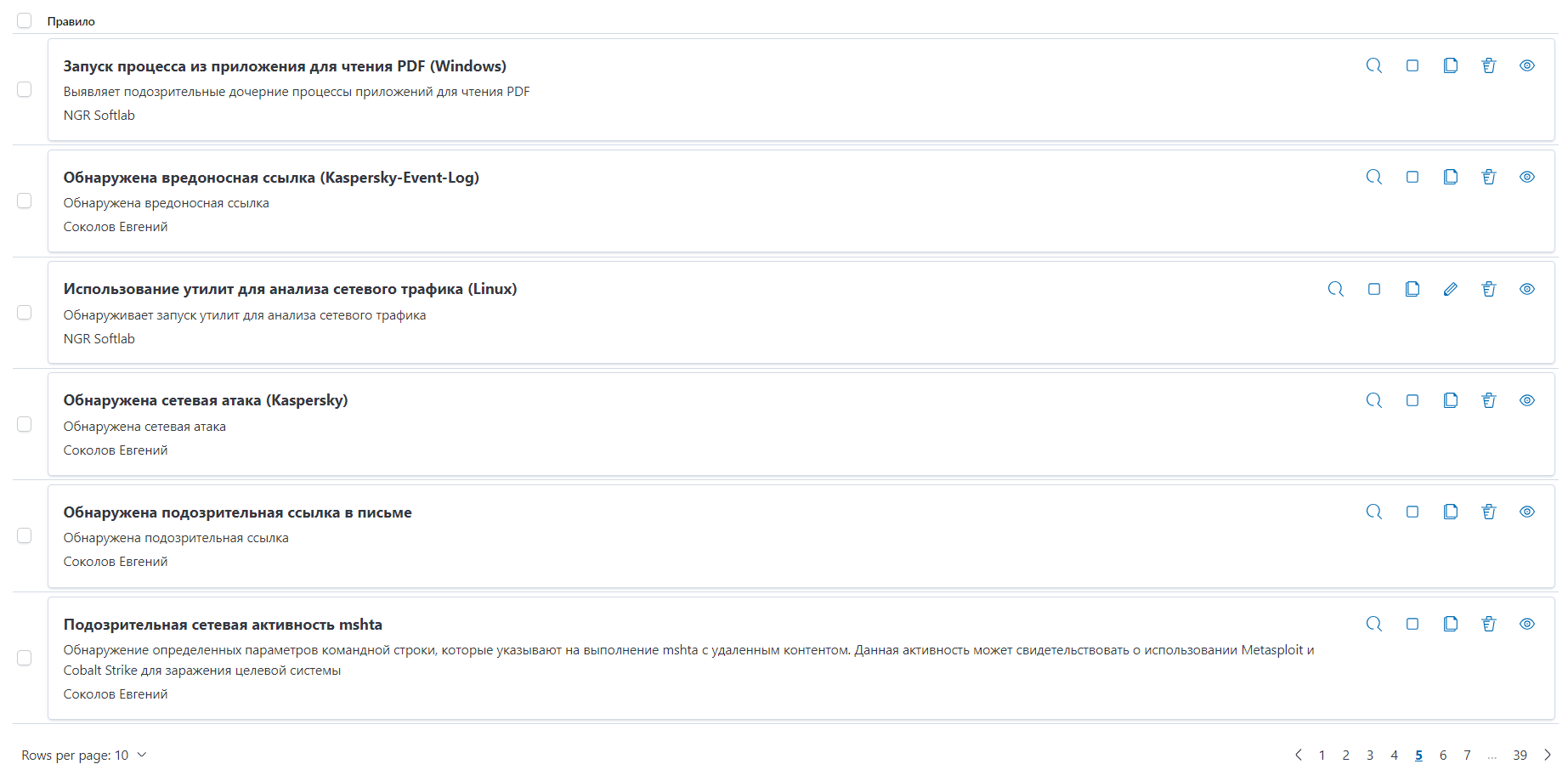Open the Rows per page dropdown
Screen dimensions: 1568x781
pos(84,755)
